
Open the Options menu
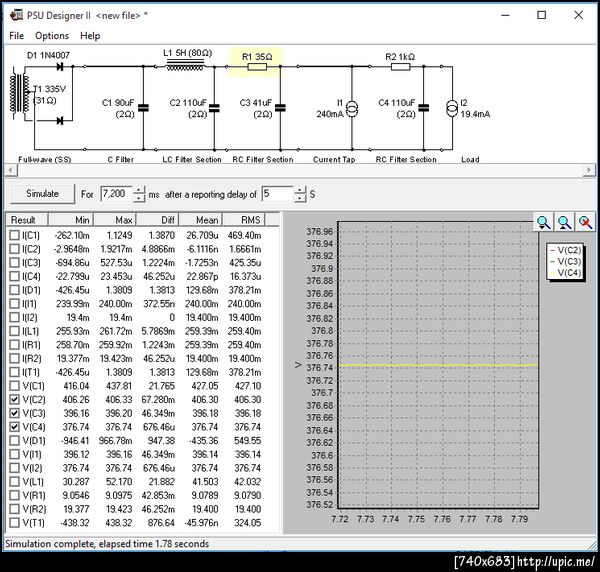52,36
